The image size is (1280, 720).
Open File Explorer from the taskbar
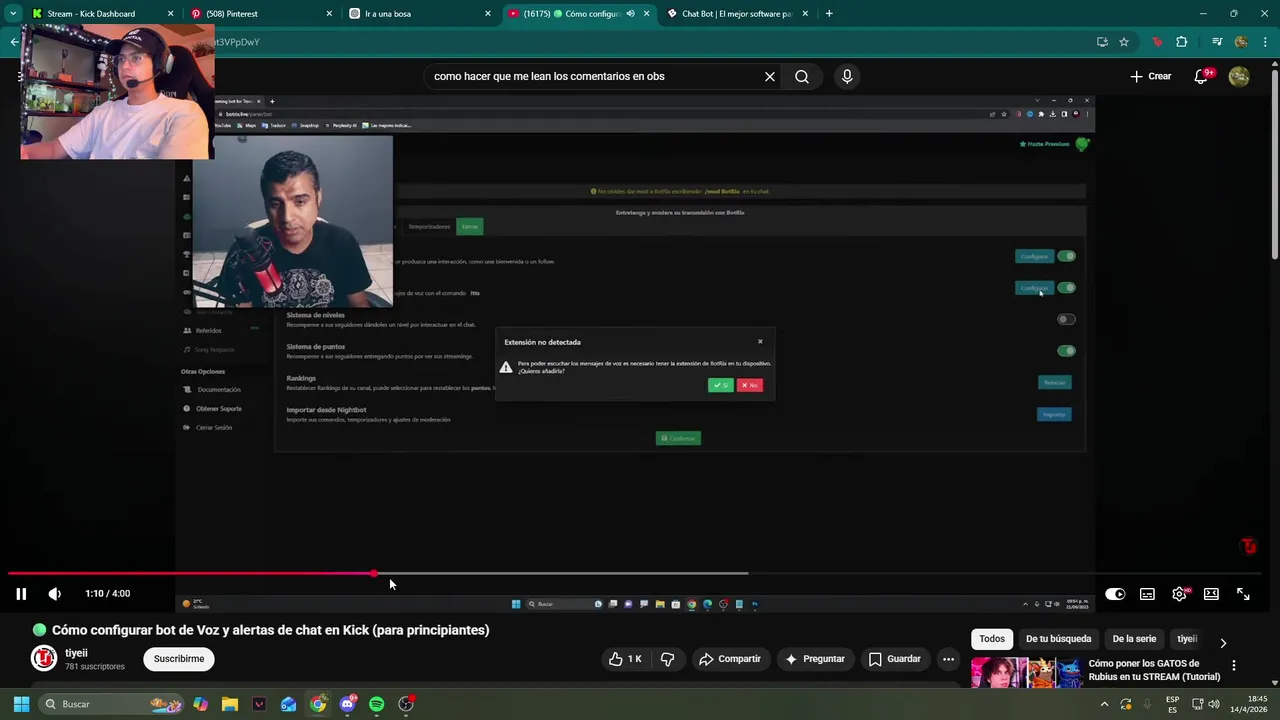point(230,704)
